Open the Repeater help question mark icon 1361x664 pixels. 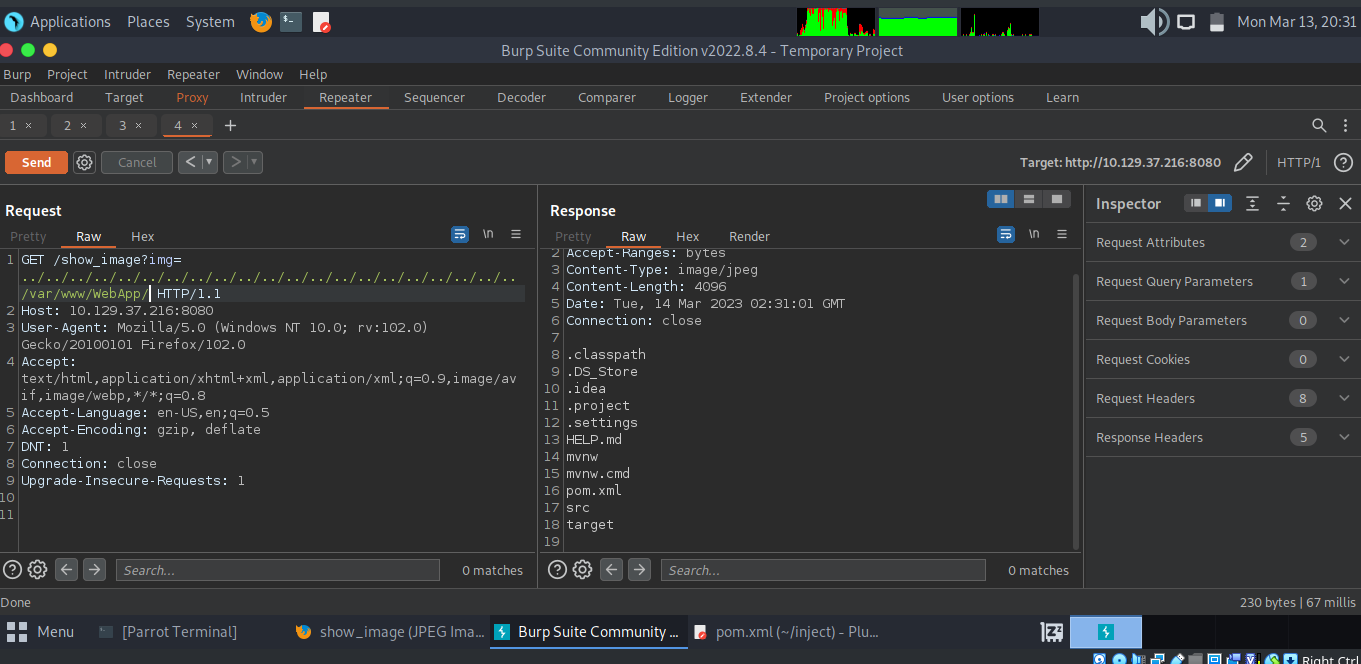tap(1343, 162)
